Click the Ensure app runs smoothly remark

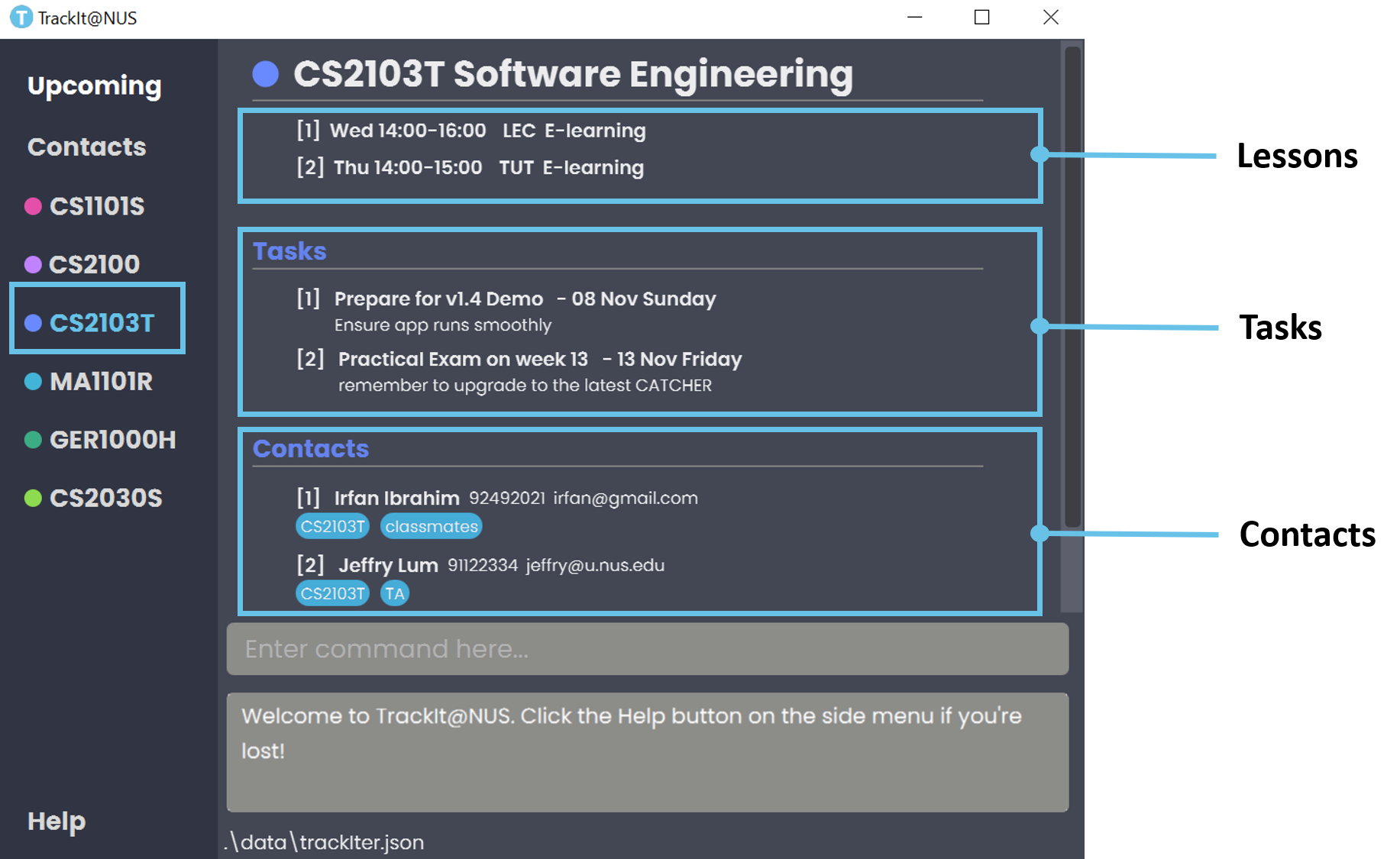(443, 325)
